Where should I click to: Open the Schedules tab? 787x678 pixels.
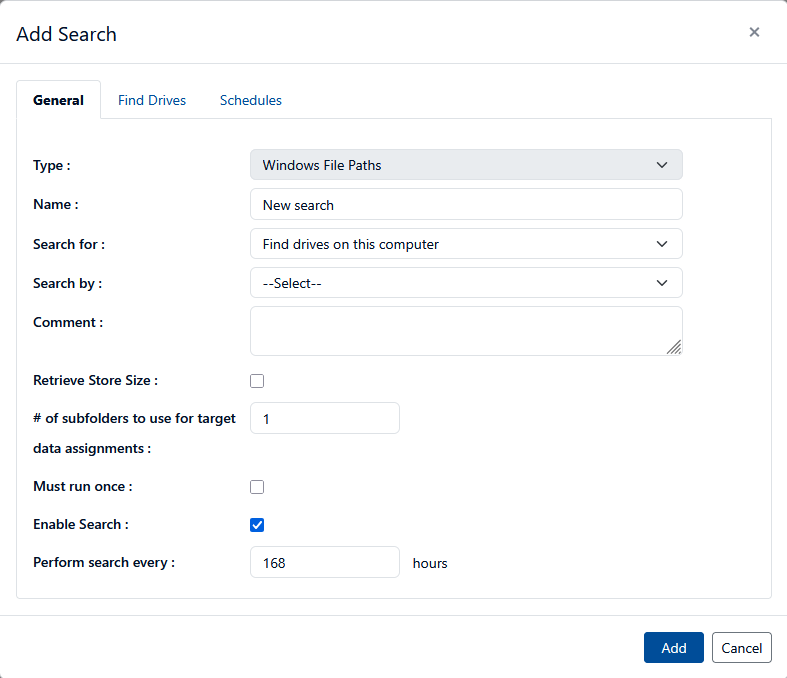point(251,100)
